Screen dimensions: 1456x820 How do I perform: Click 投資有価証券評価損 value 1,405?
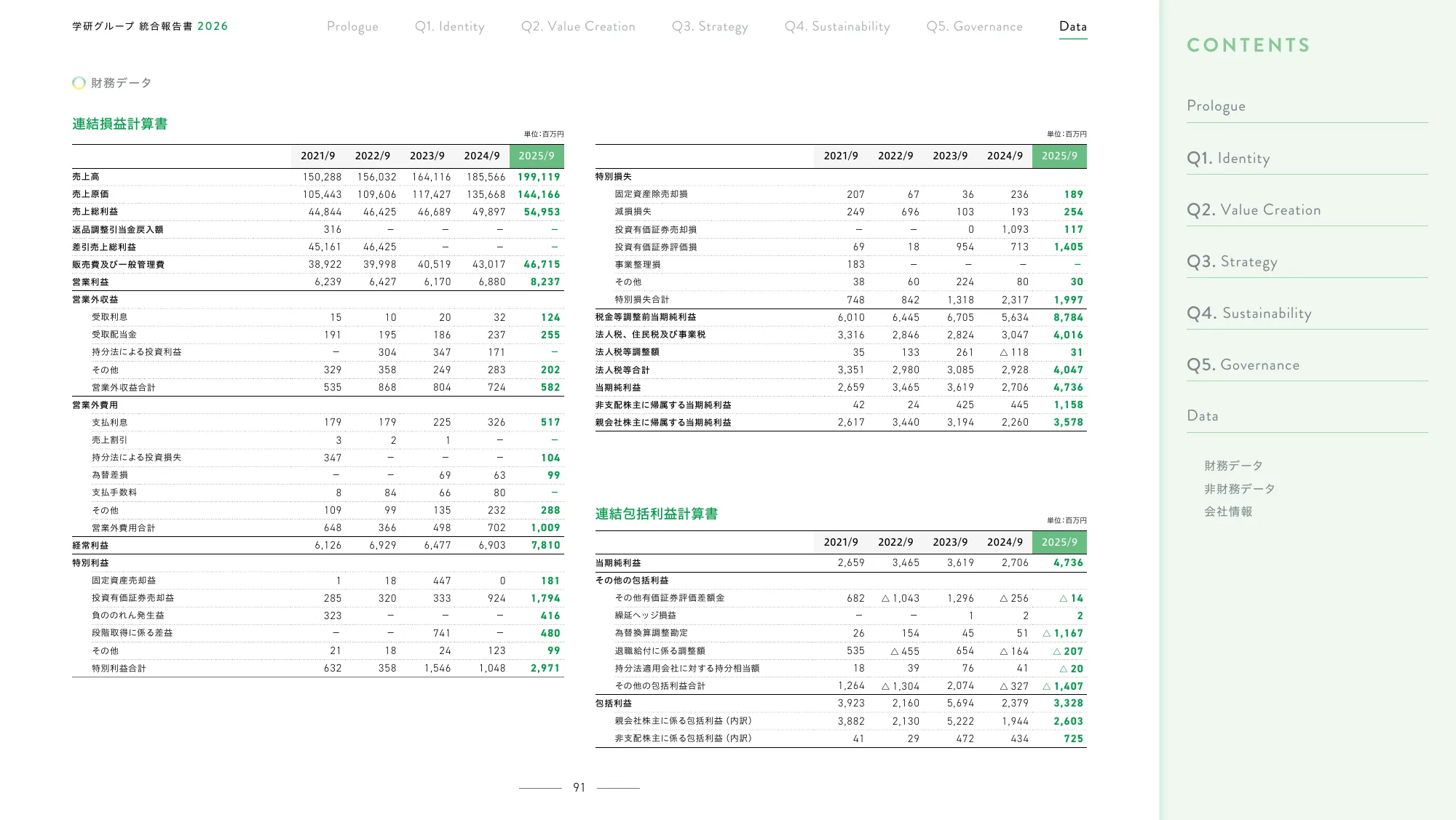point(1069,247)
